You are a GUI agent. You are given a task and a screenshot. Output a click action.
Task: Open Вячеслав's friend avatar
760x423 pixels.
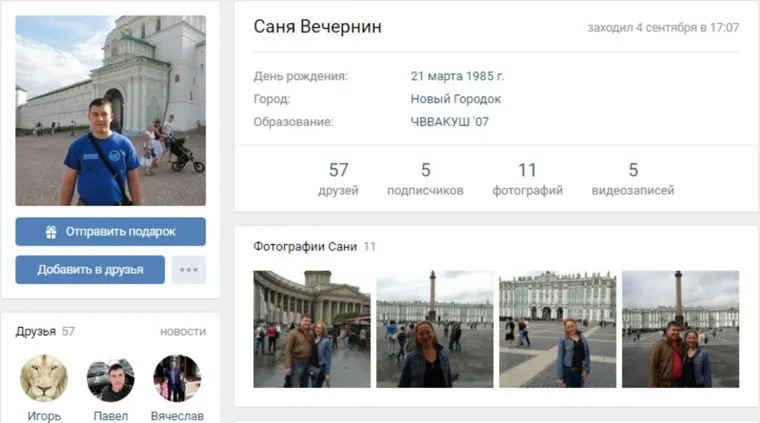(x=177, y=378)
